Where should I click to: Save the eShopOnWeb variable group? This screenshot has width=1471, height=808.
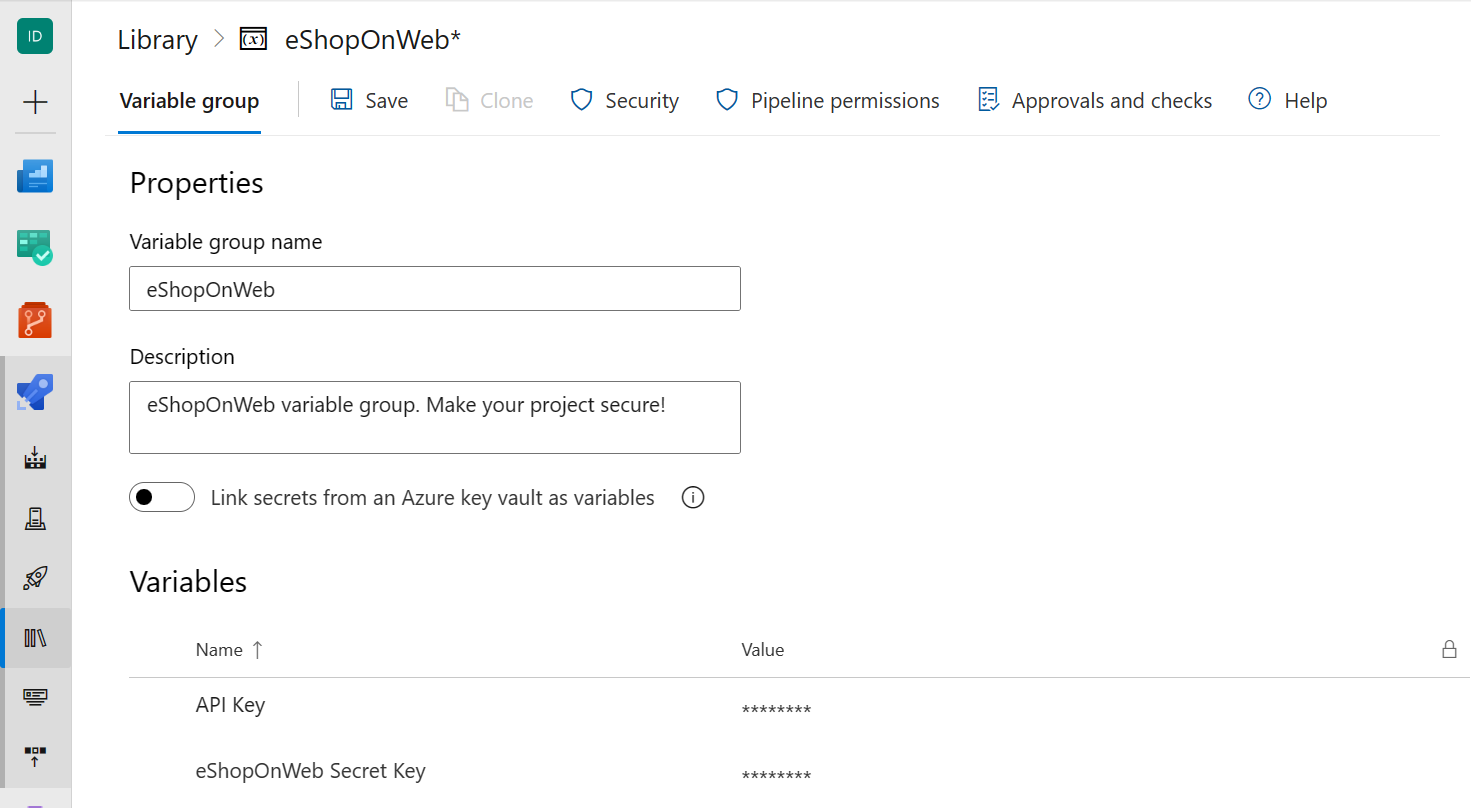click(368, 100)
